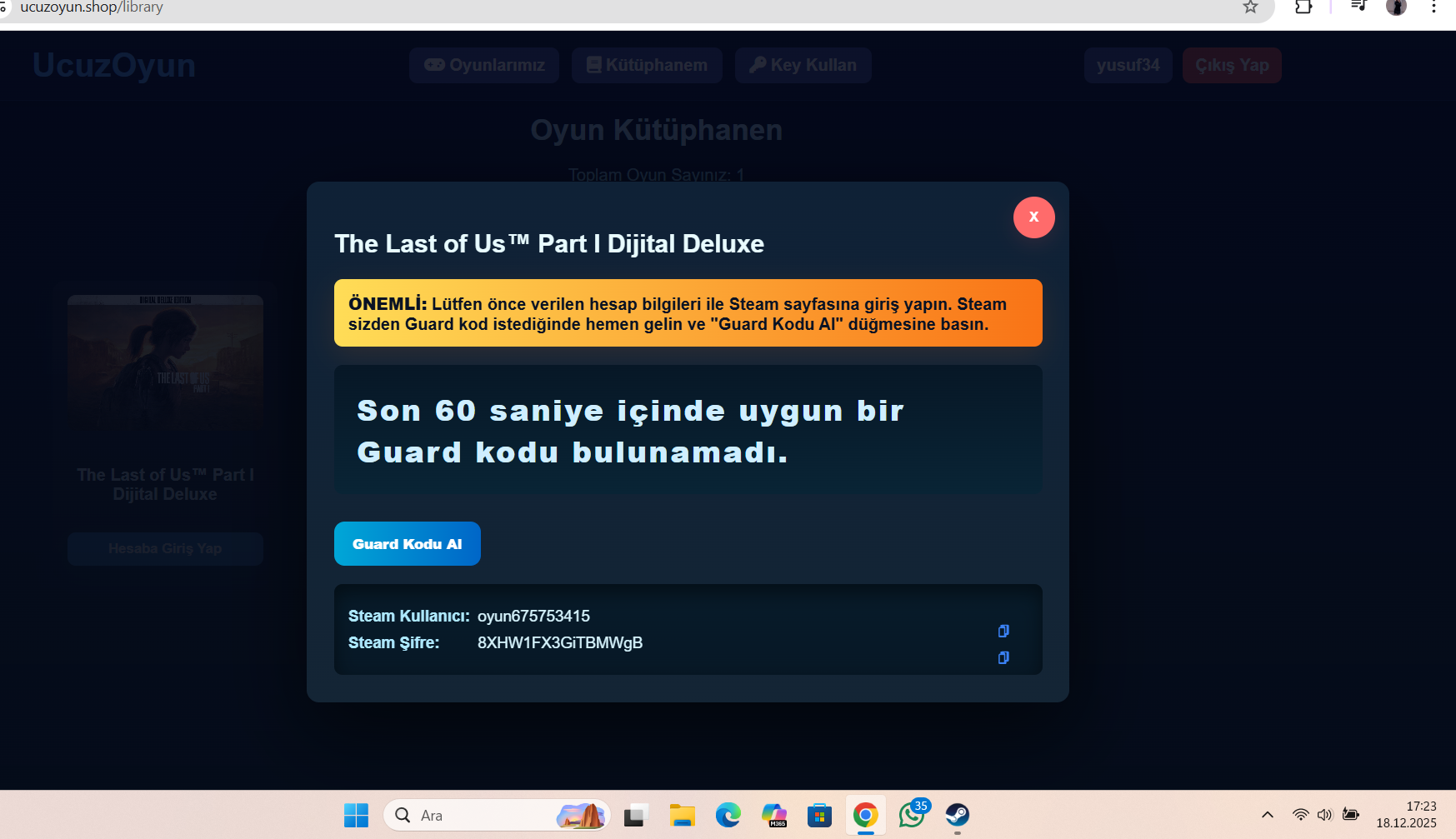Open the Chrome profile avatar
Screen dimensions: 1456x839
pyautogui.click(x=1397, y=7)
